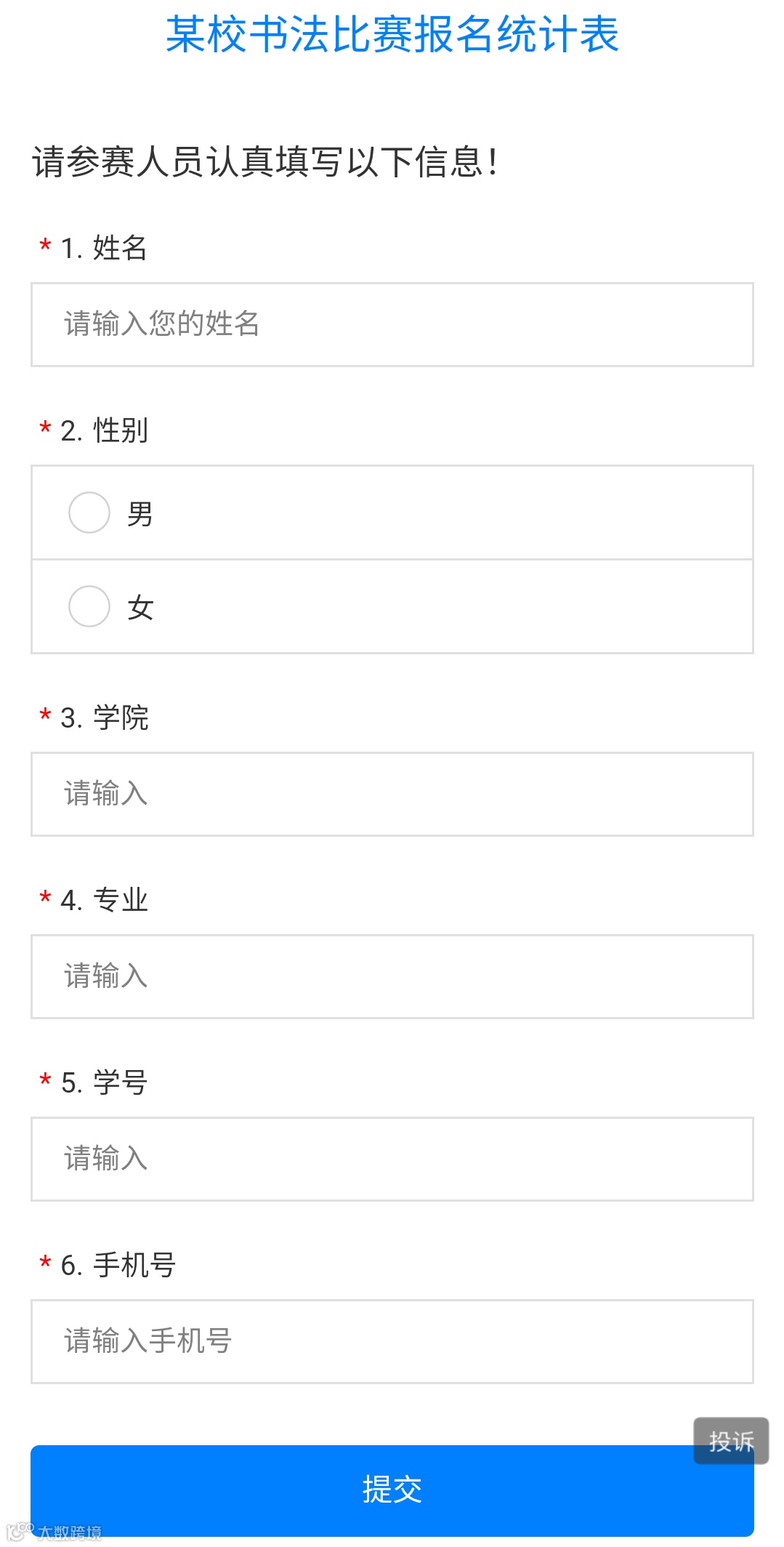The width and height of the screenshot is (784, 1547).
Task: Click the 专业 major input box
Action: pyautogui.click(x=392, y=976)
